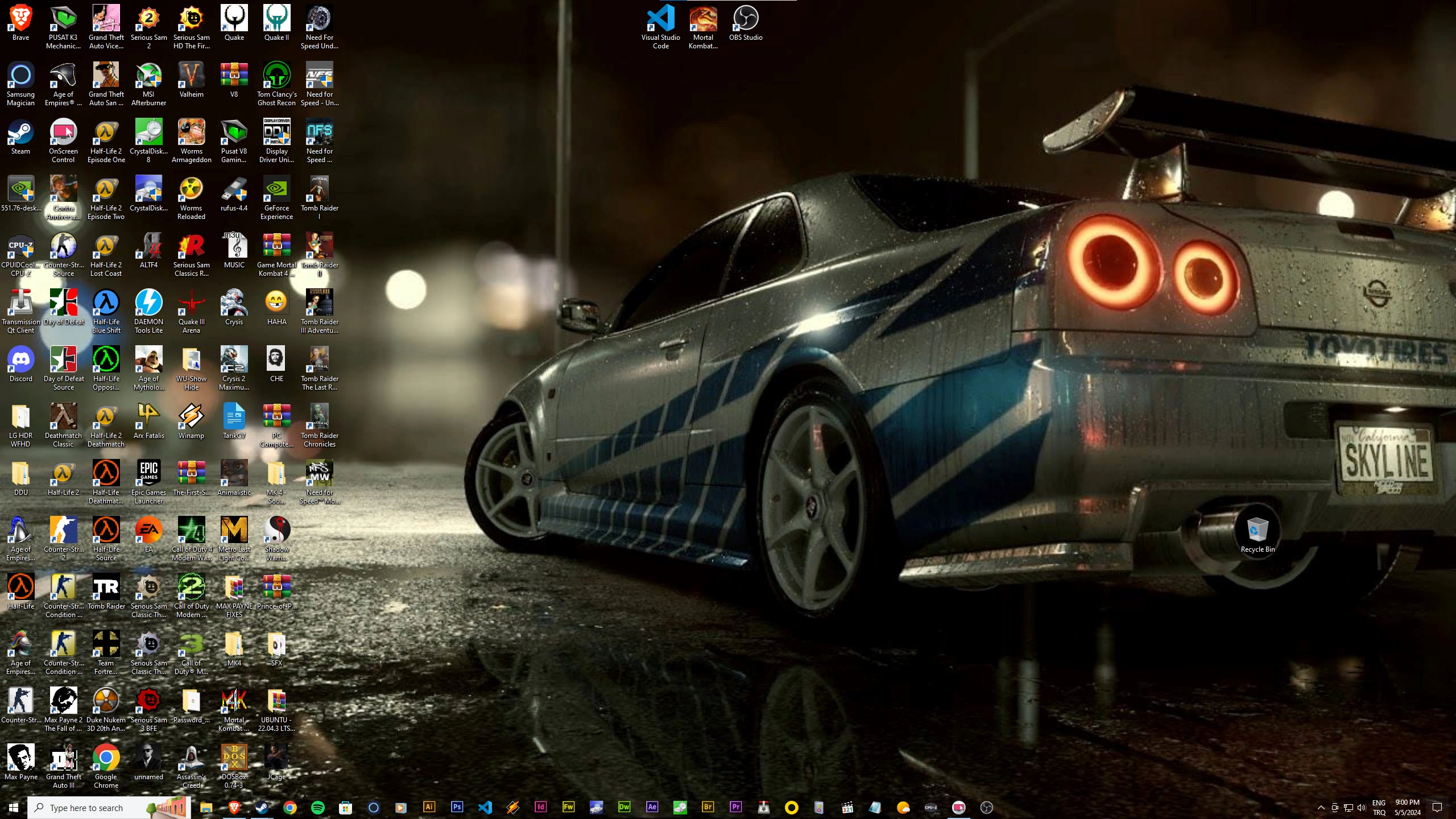Image resolution: width=1456 pixels, height=819 pixels.
Task: Select the Assassin's Creed desktop icon
Action: pos(192,766)
